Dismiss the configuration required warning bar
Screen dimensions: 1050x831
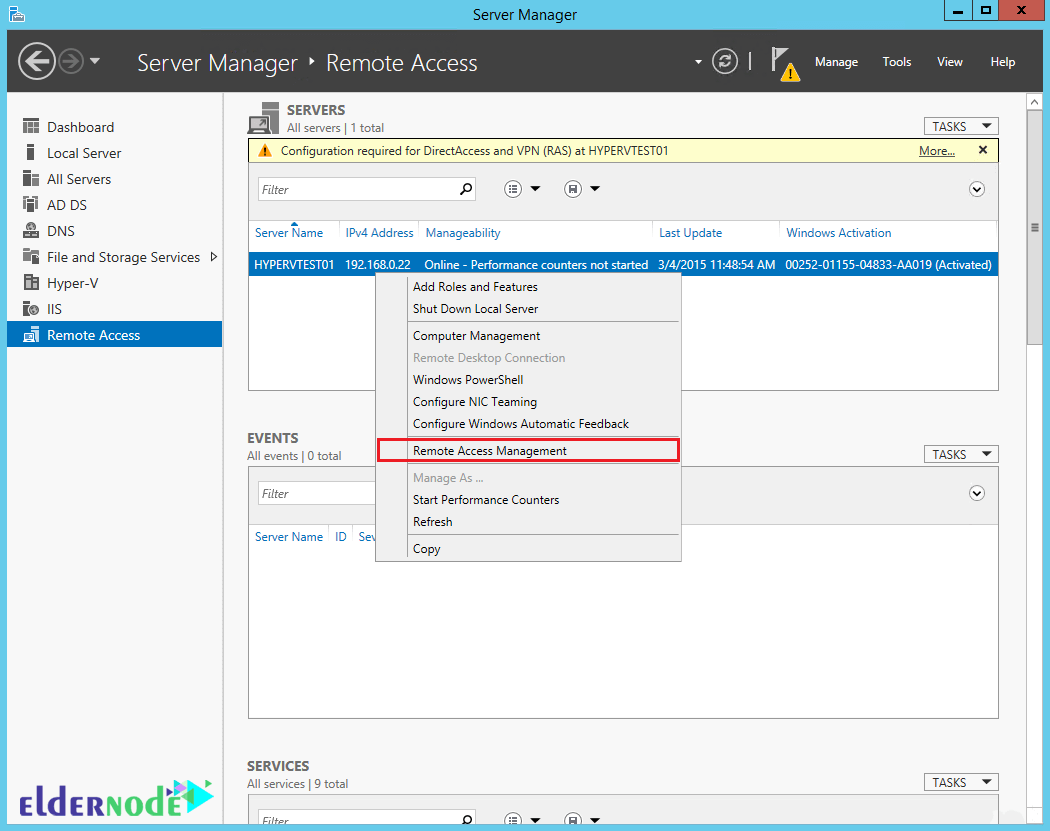(982, 150)
